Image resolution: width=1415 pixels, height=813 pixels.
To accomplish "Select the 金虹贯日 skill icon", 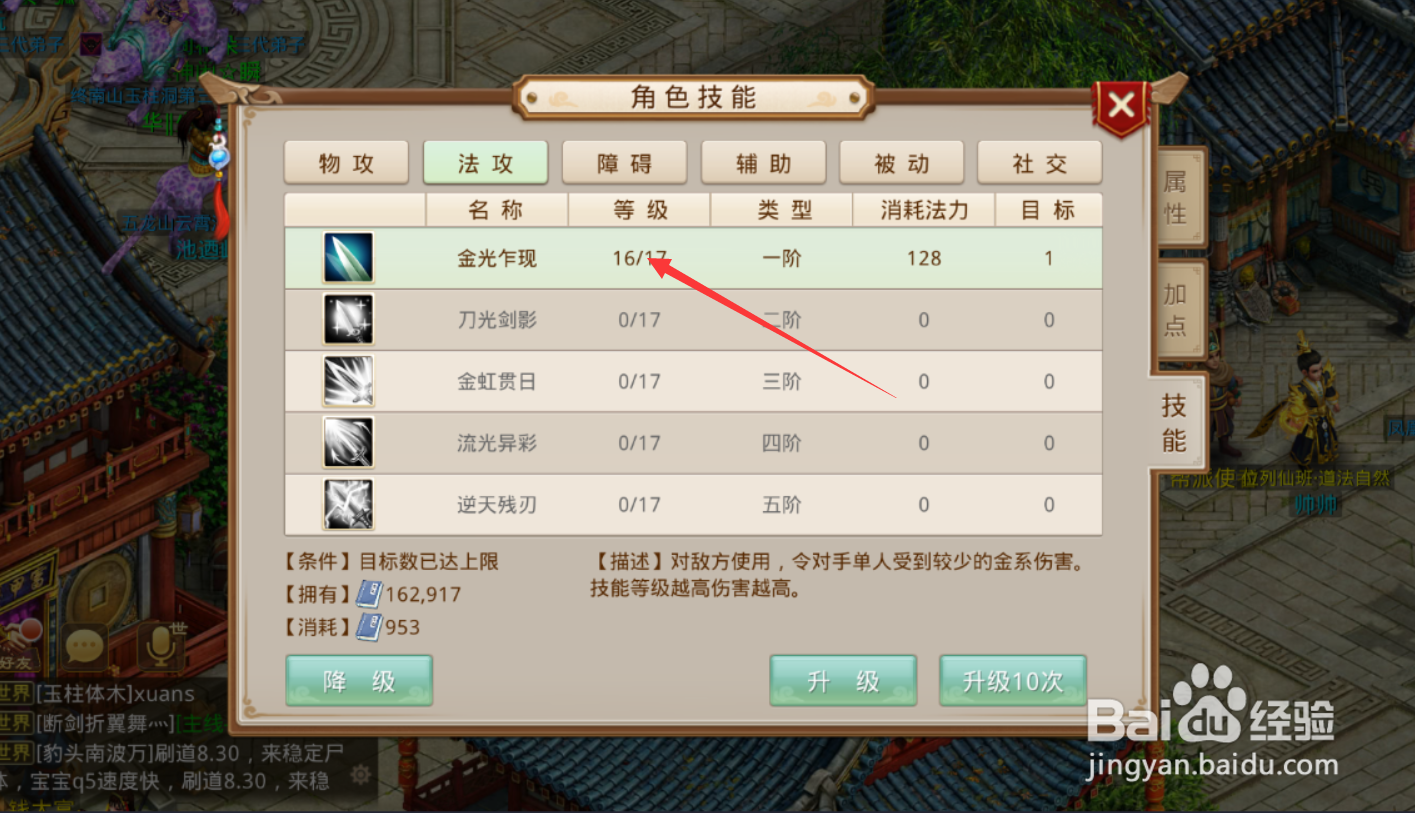I will point(348,381).
